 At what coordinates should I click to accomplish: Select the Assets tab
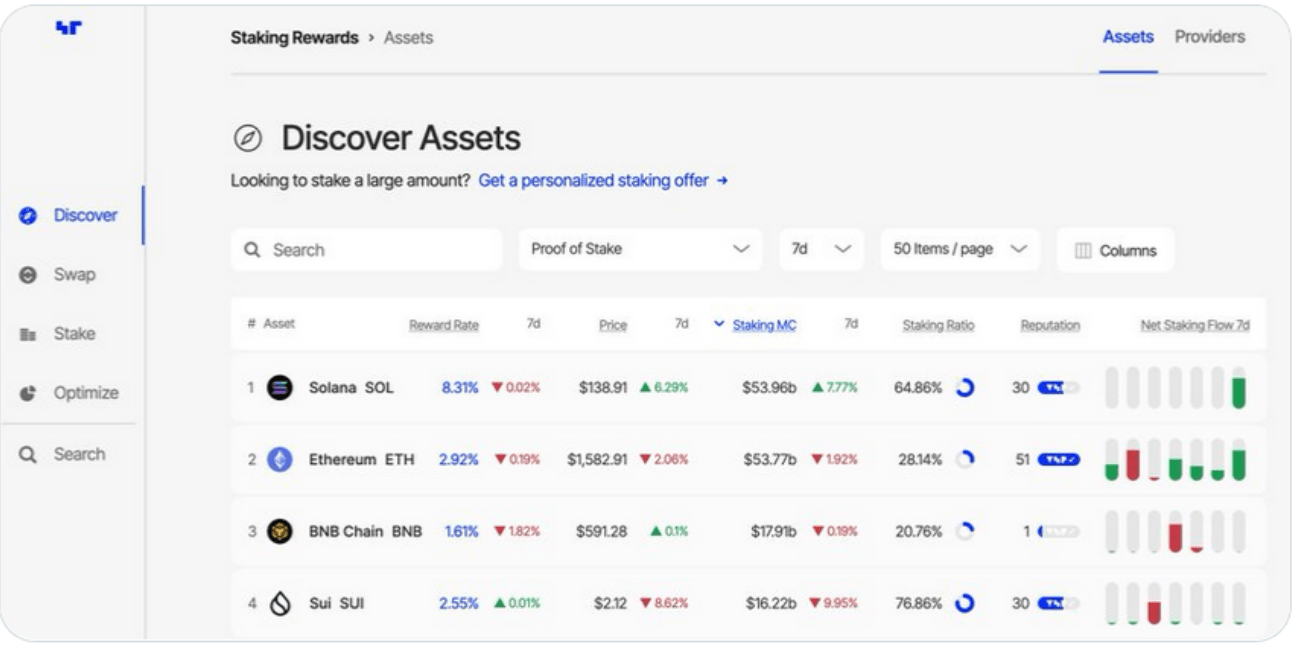click(x=1128, y=37)
